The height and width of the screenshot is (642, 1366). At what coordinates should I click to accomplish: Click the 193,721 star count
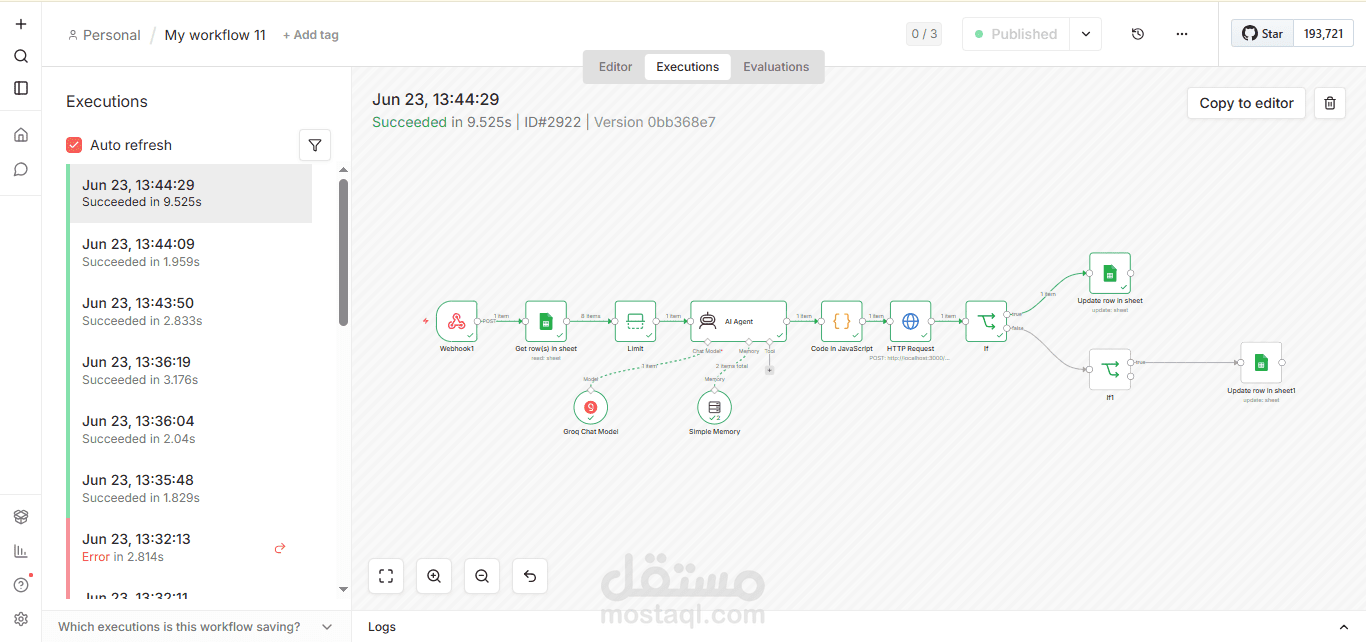click(x=1323, y=33)
